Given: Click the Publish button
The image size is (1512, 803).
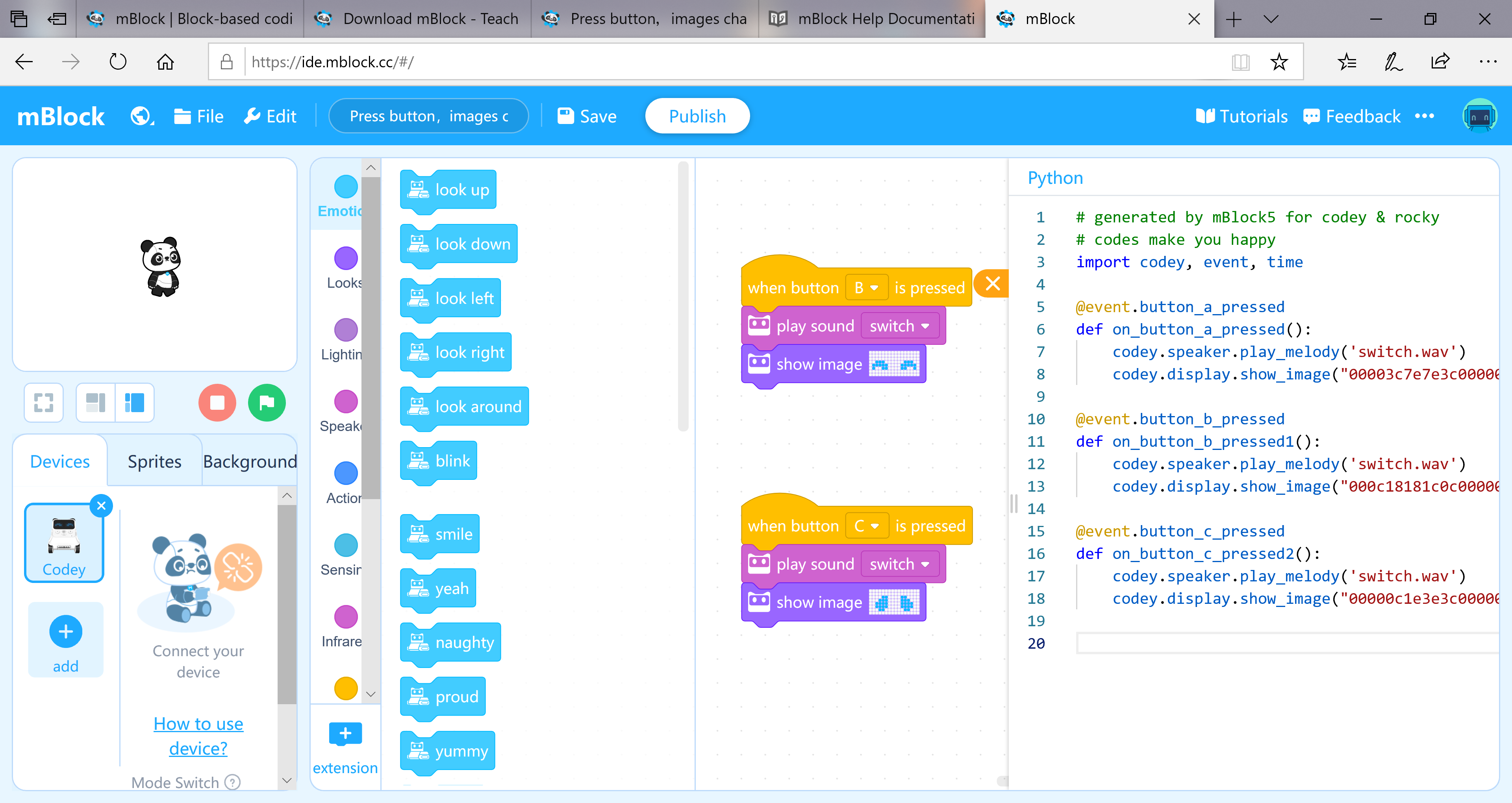Looking at the screenshot, I should point(697,116).
